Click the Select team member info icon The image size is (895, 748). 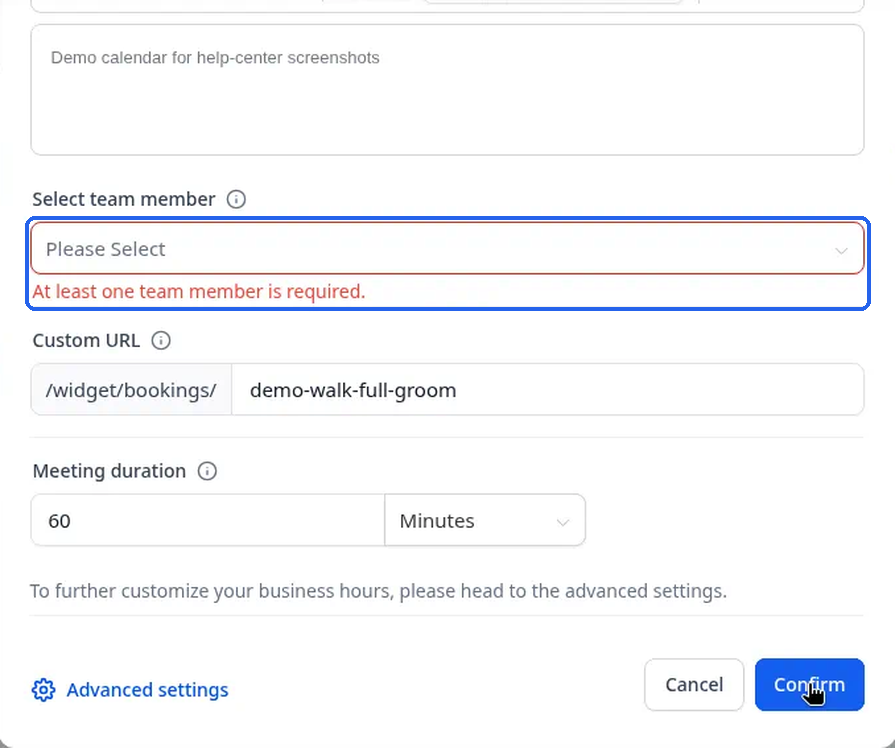pyautogui.click(x=236, y=199)
